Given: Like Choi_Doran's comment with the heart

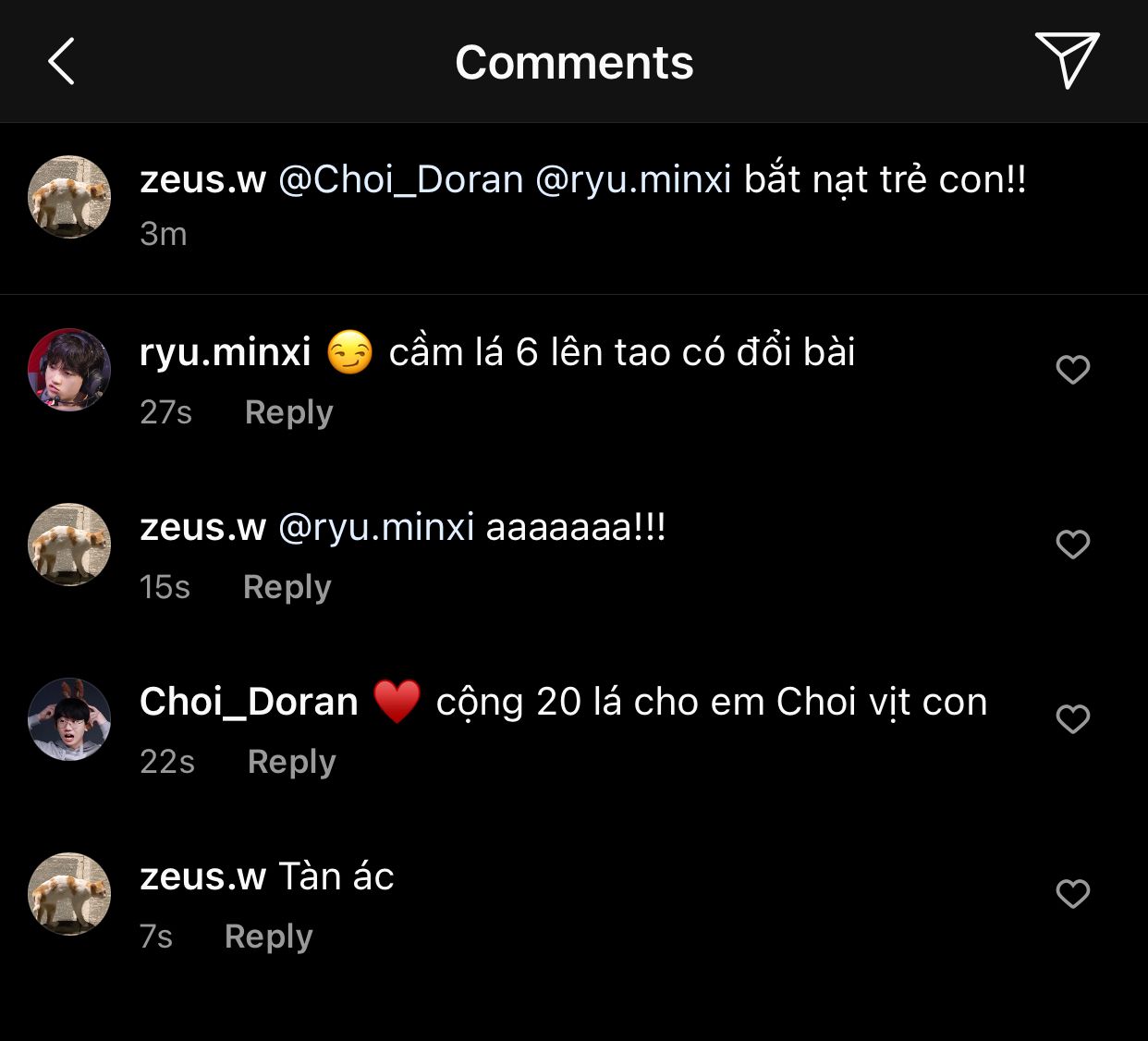Looking at the screenshot, I should (1072, 719).
